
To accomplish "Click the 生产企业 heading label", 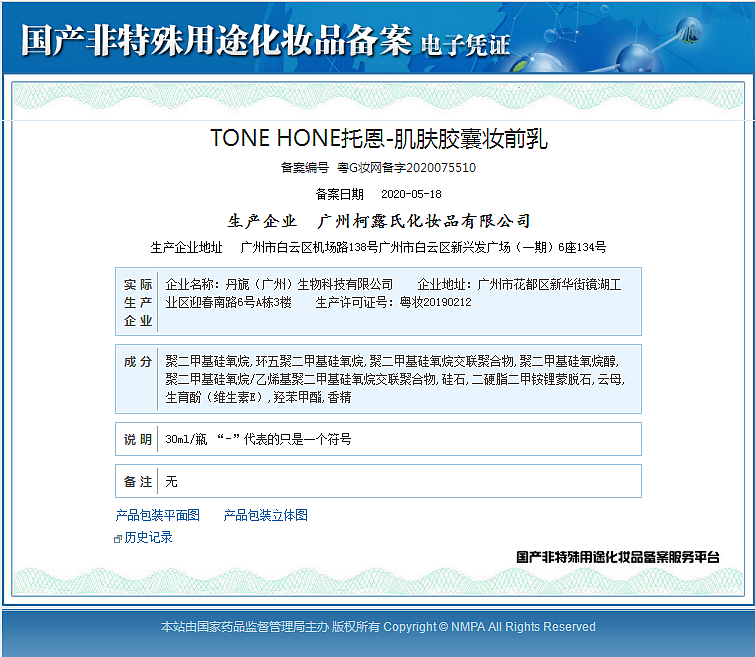I will click(262, 221).
